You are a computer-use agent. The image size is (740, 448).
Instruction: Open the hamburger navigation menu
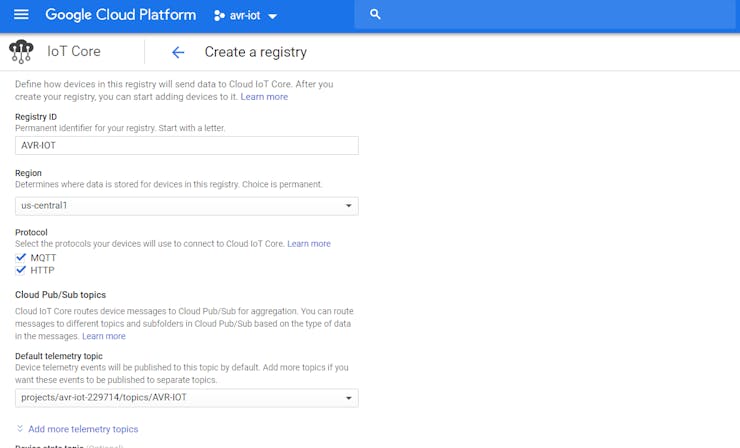pyautogui.click(x=21, y=15)
